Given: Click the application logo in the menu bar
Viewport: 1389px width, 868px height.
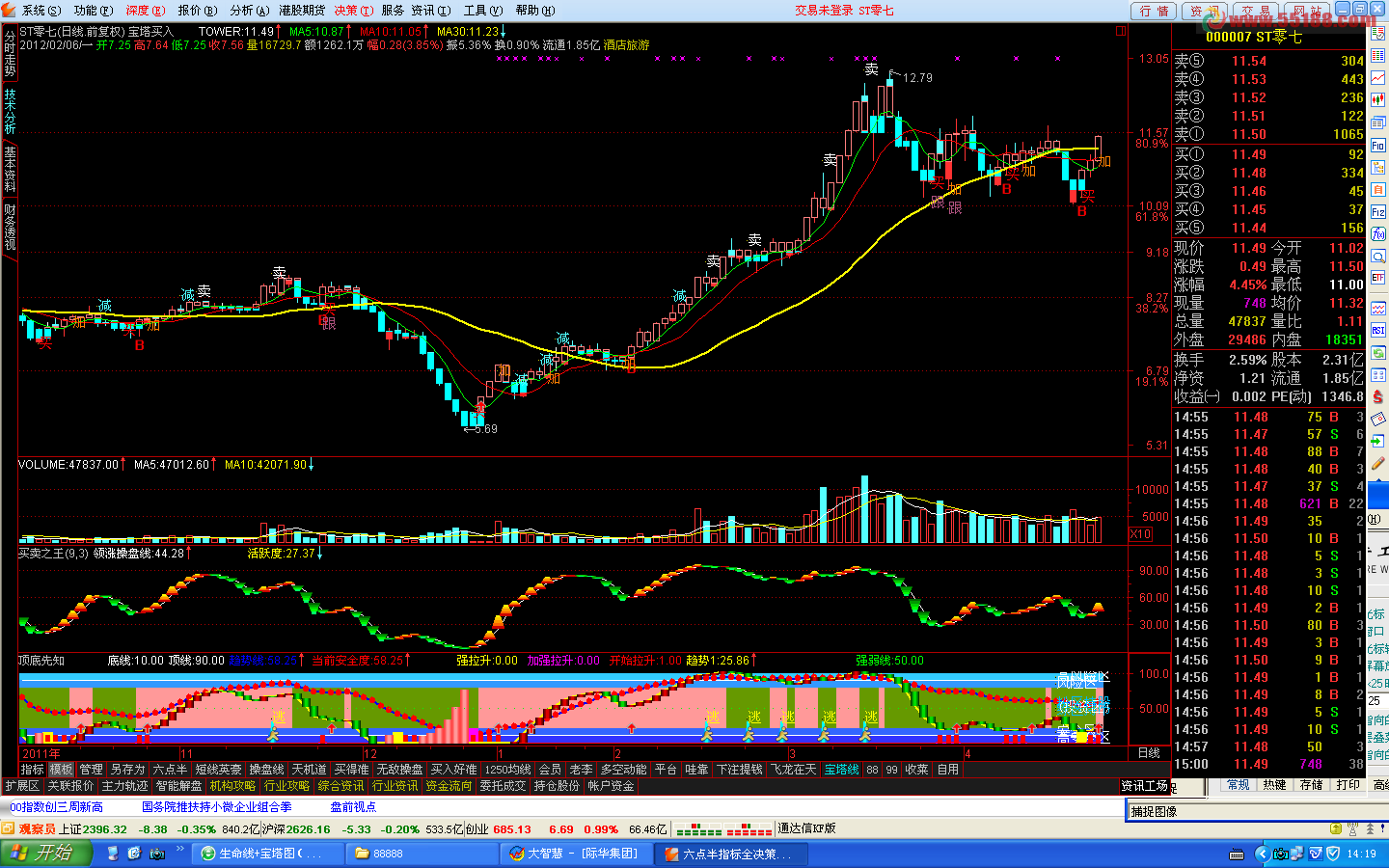Looking at the screenshot, I should pos(9,10).
